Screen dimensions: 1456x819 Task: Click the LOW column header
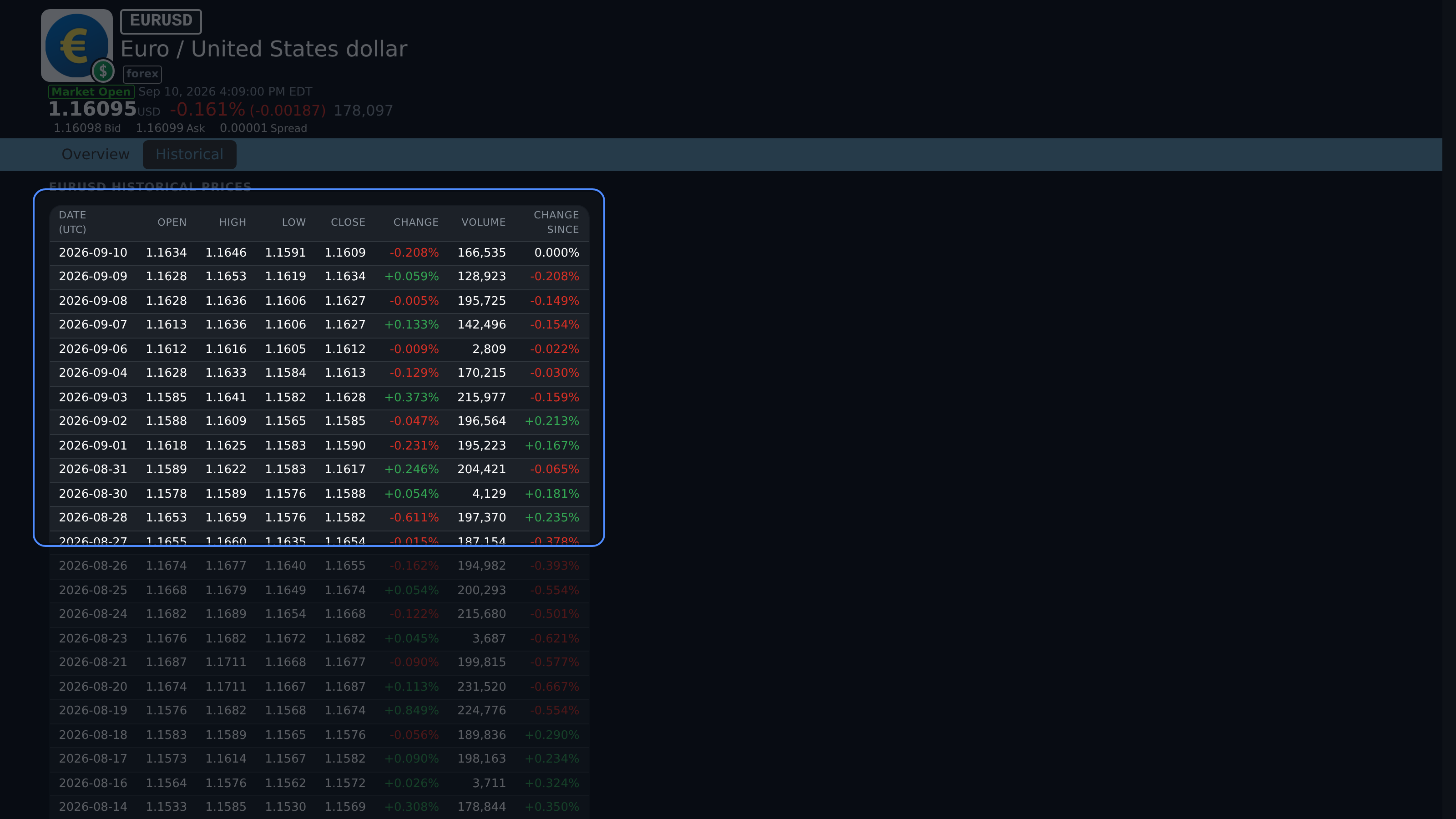coord(294,222)
